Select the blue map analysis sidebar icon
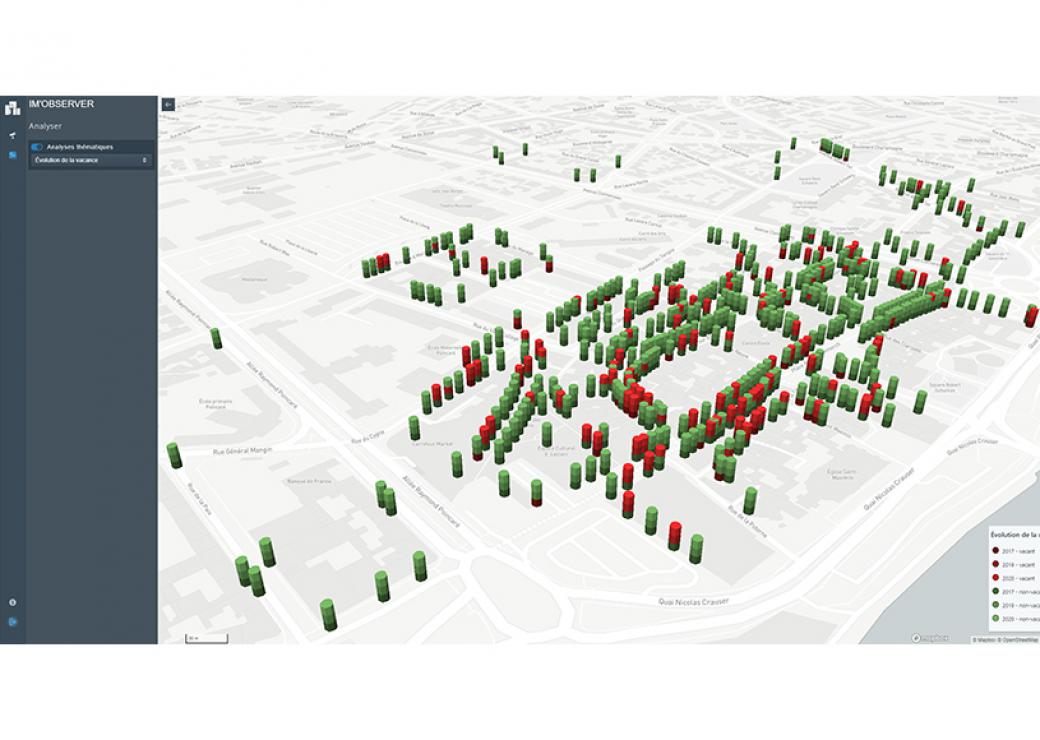This screenshot has width=1040, height=740. coord(12,155)
